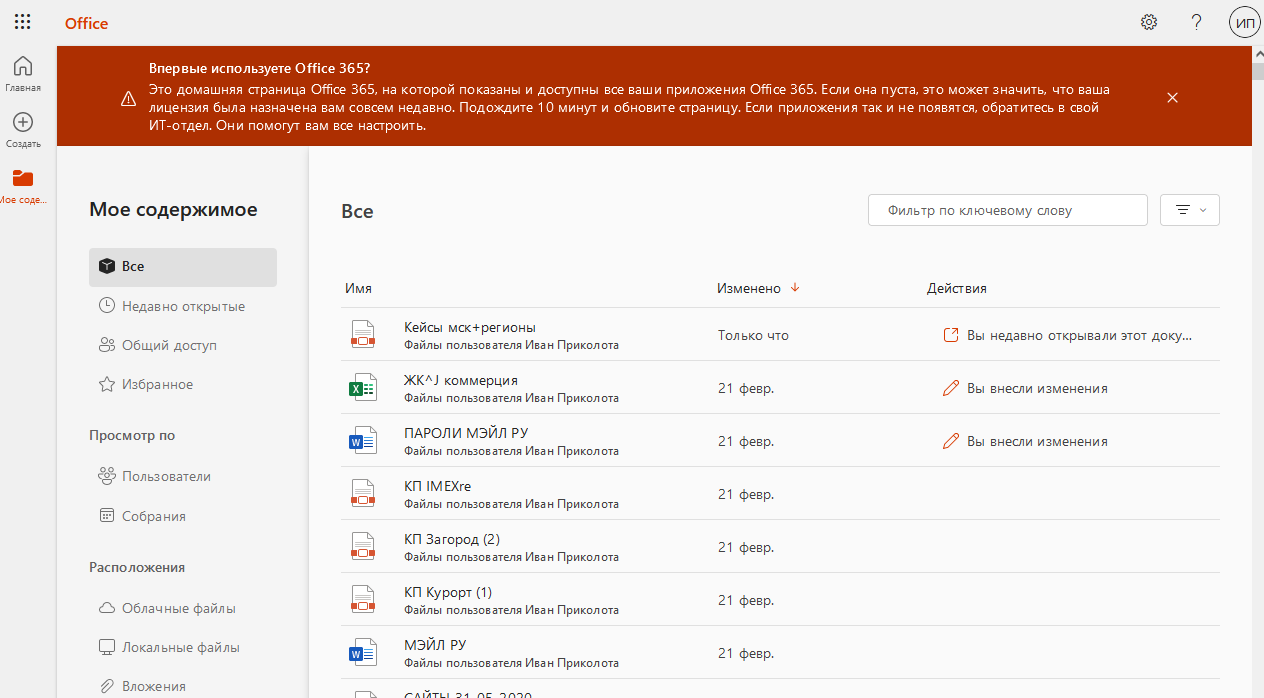The image size is (1264, 698).
Task: Click pencil icon in ЖК^J коммерция row
Action: pos(951,388)
